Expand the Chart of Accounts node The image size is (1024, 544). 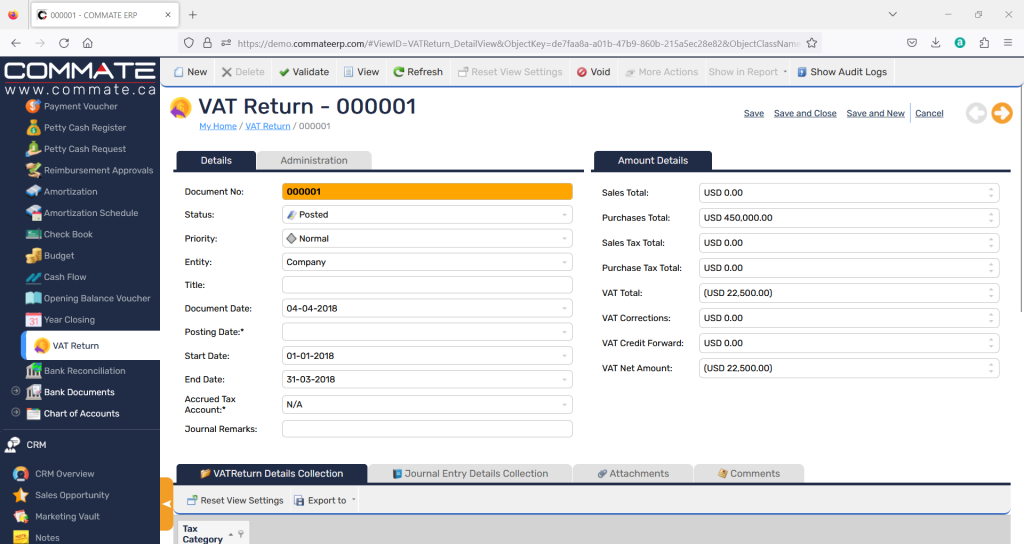click(x=15, y=413)
